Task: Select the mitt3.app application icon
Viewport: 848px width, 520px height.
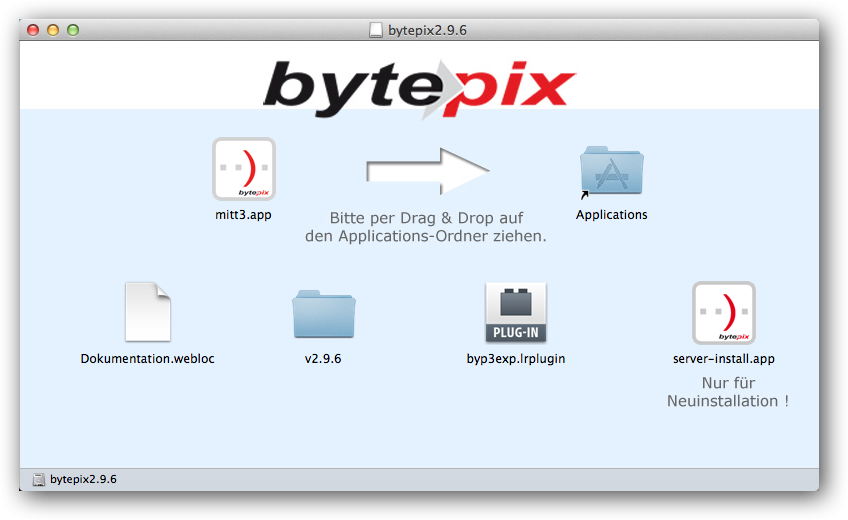Action: coord(244,169)
